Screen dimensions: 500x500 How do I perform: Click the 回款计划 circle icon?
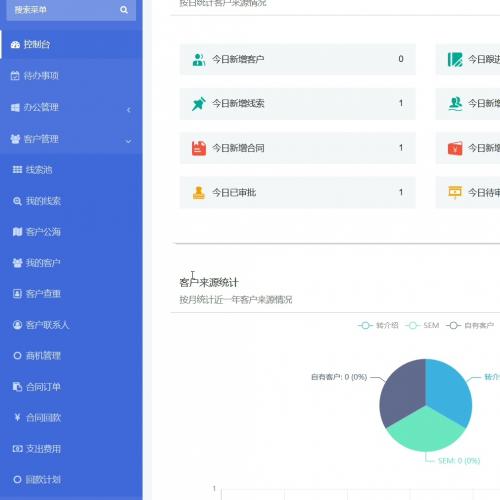(x=17, y=480)
